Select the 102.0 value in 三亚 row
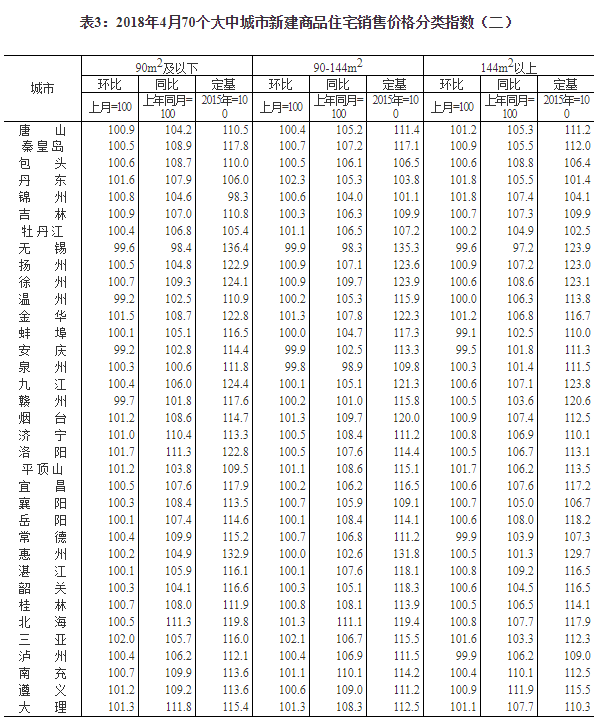 [x=120, y=638]
